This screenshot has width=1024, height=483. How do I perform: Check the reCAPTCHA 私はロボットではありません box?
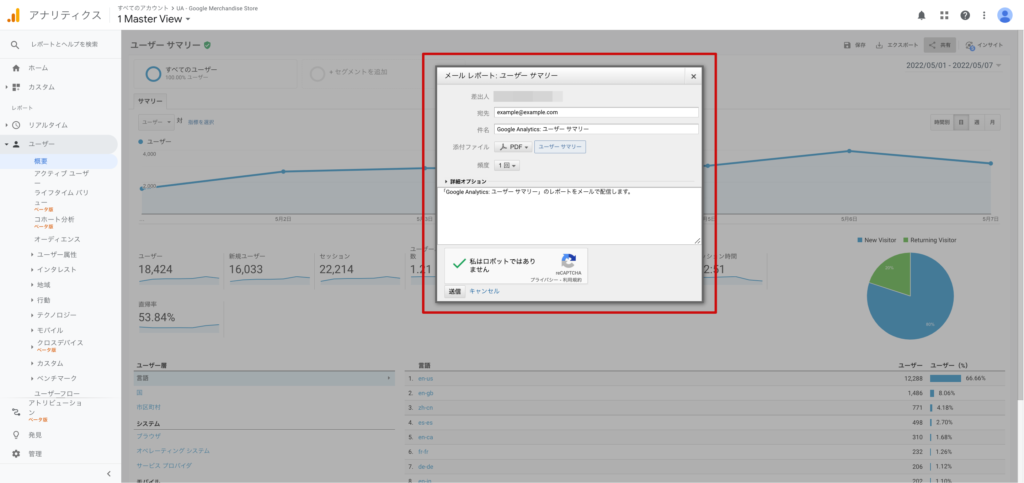pyautogui.click(x=459, y=264)
